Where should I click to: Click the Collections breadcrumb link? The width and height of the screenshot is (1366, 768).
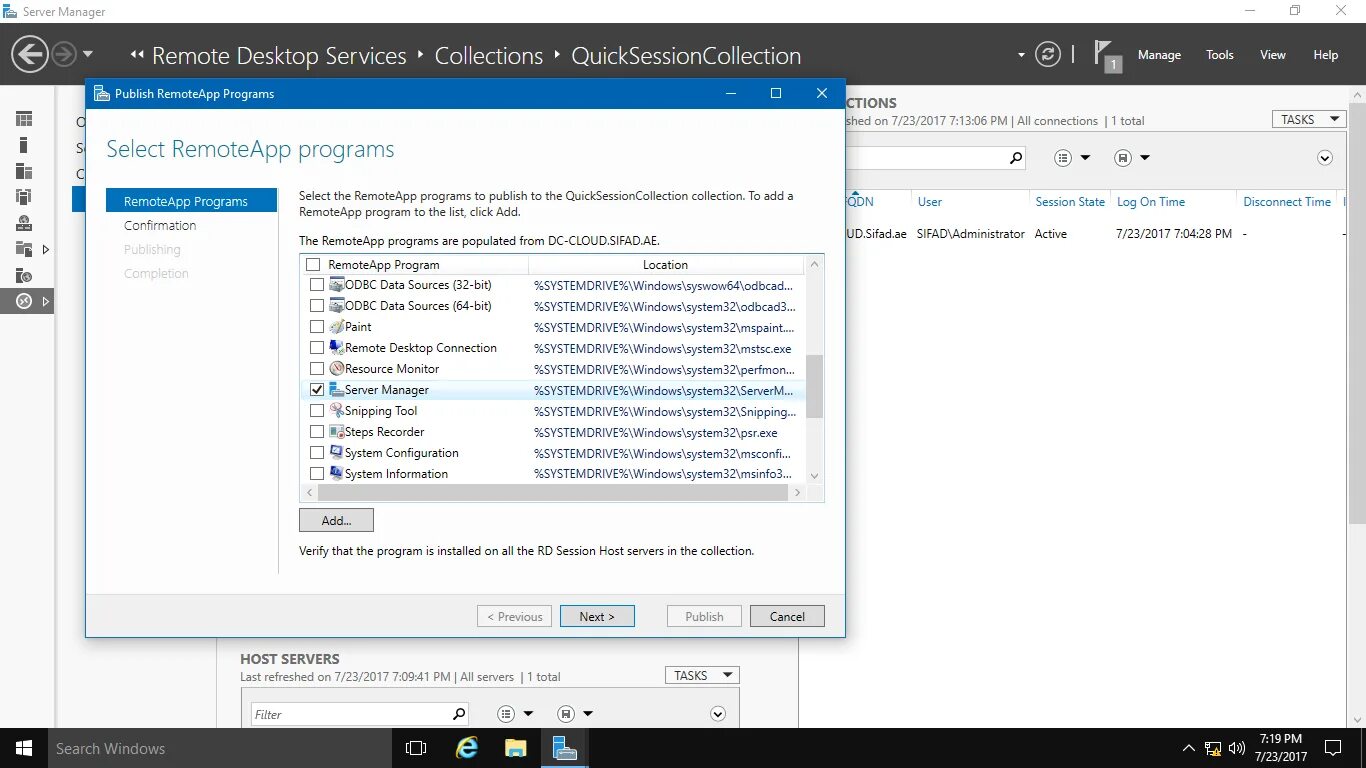click(x=489, y=56)
